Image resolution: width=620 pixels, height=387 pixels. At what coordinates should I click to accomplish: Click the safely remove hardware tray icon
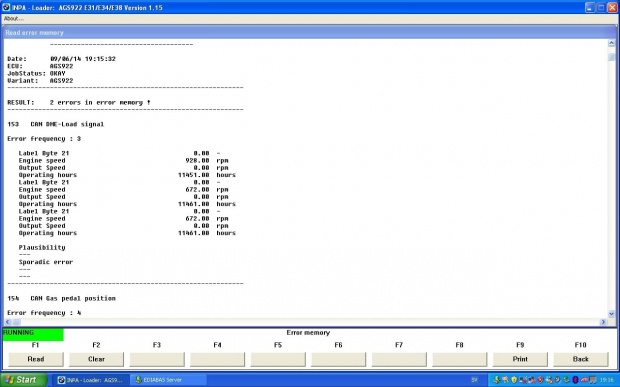tap(566, 380)
